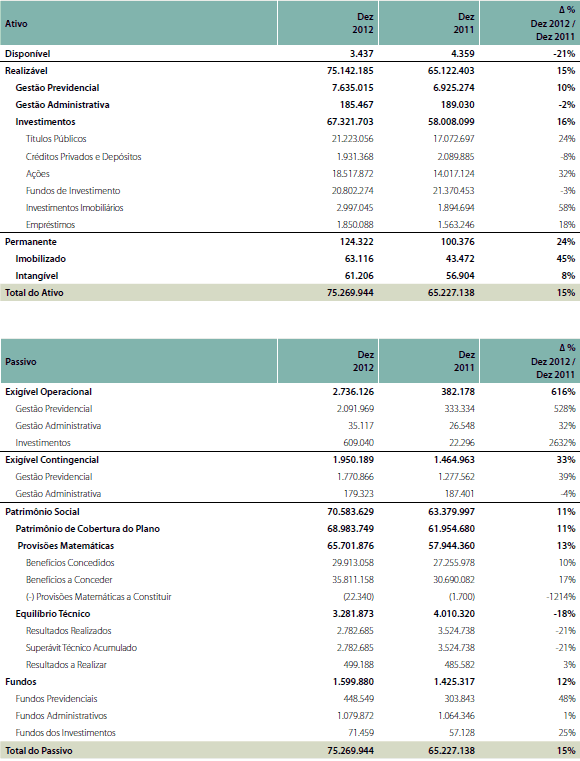
Task: Click the Investimentos Imobiliários percentage 58%
Action: [x=566, y=208]
